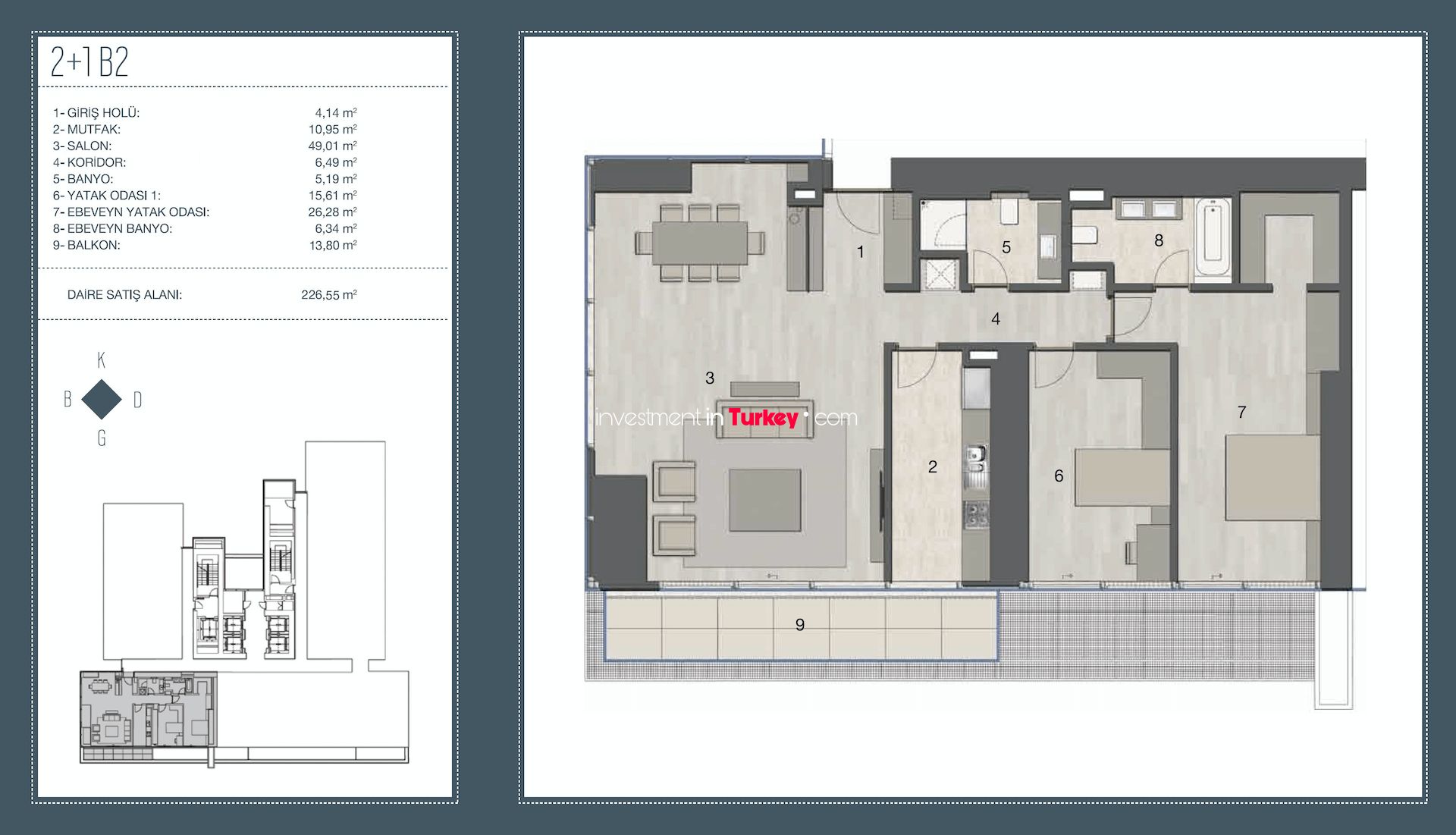Screen dimensions: 1456x835
Task: Click the master bedroom bed
Action: click(1272, 477)
